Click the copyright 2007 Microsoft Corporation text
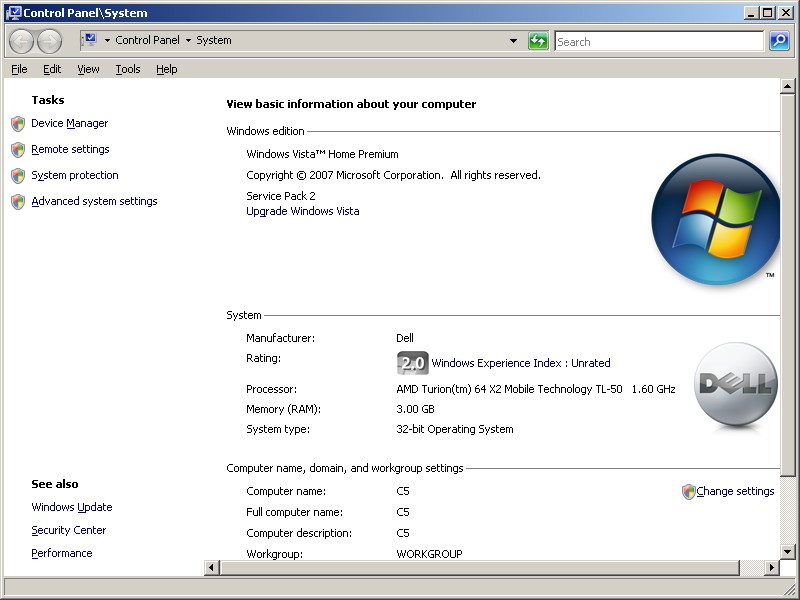 (393, 175)
